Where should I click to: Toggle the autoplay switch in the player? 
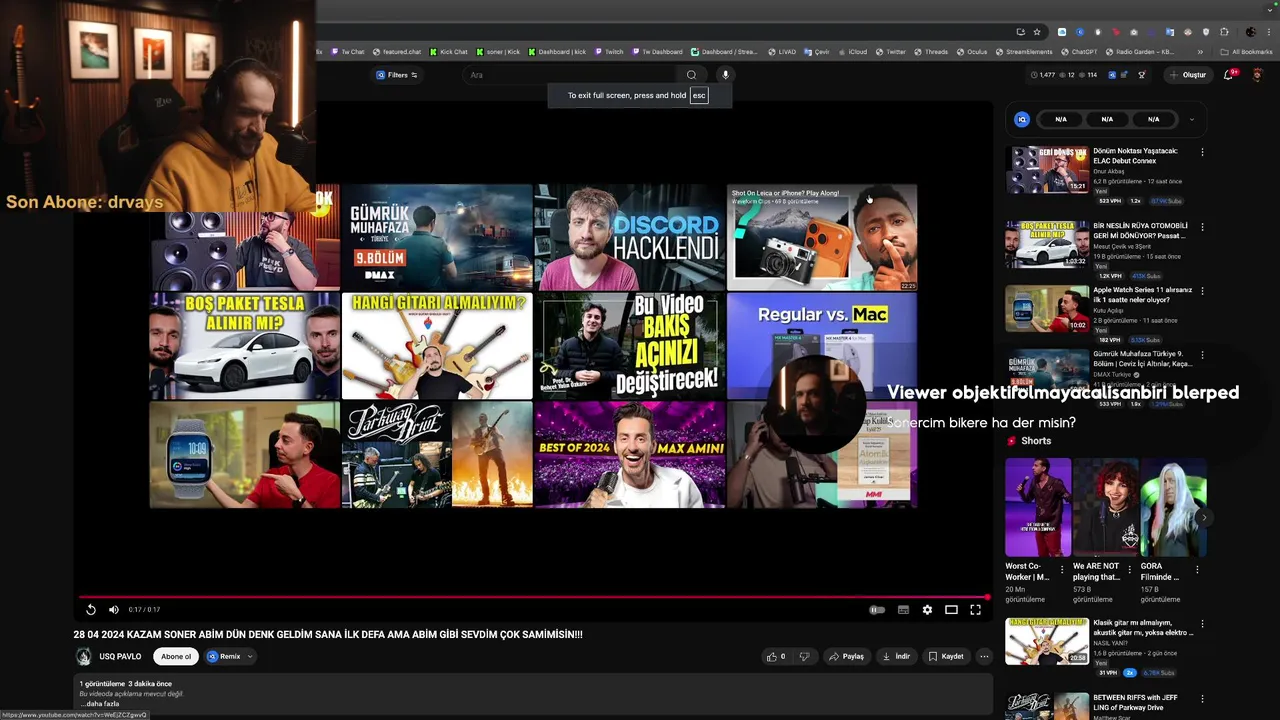pyautogui.click(x=877, y=610)
